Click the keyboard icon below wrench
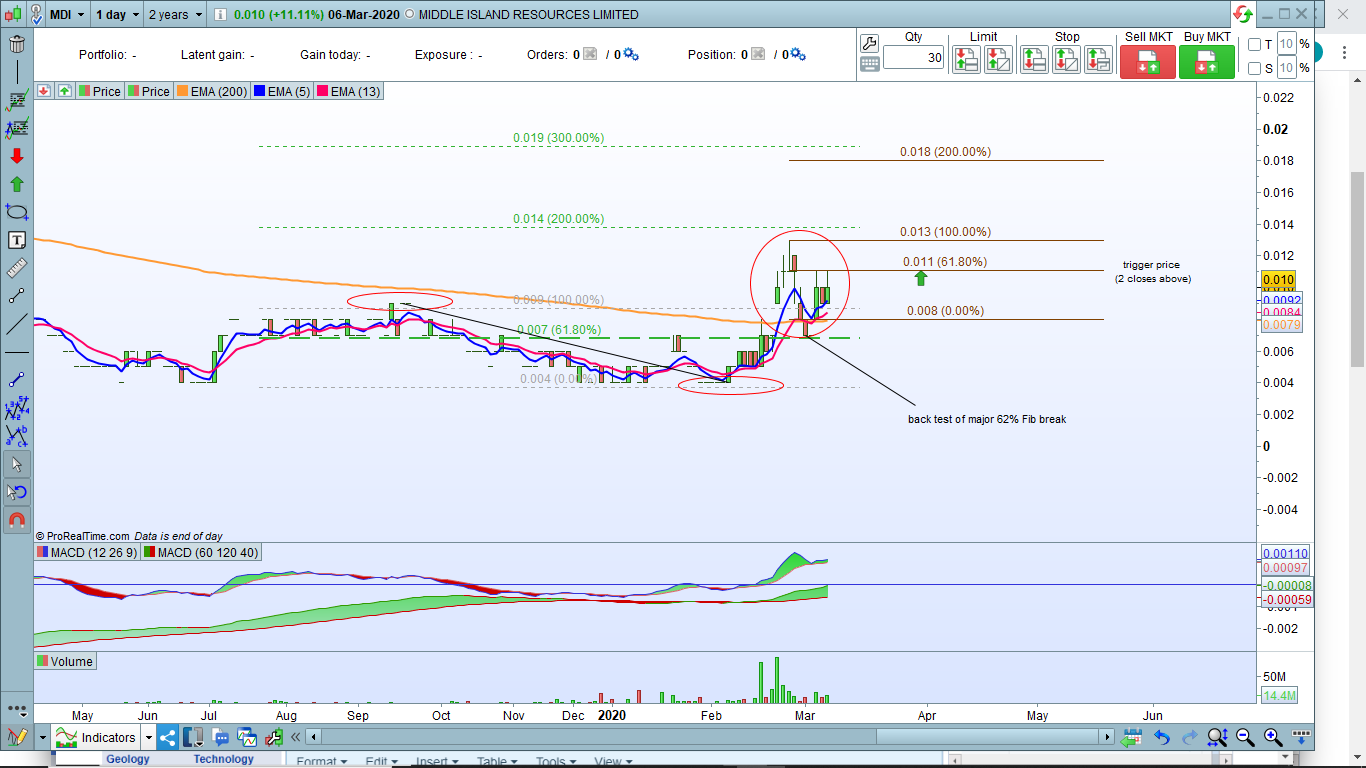This screenshot has width=1366, height=768. click(868, 64)
